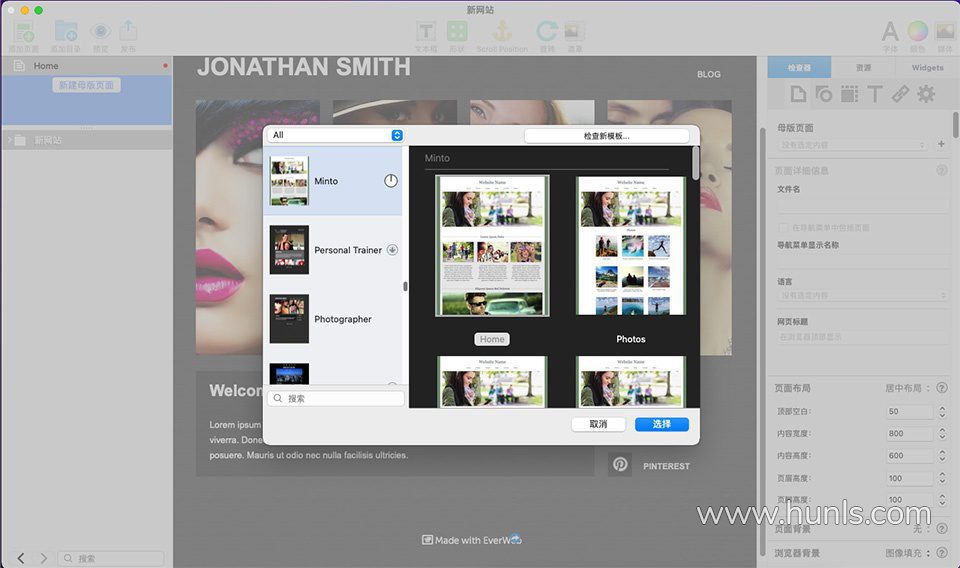
Task: Click the help icon beside 居中布局
Action: [x=942, y=387]
